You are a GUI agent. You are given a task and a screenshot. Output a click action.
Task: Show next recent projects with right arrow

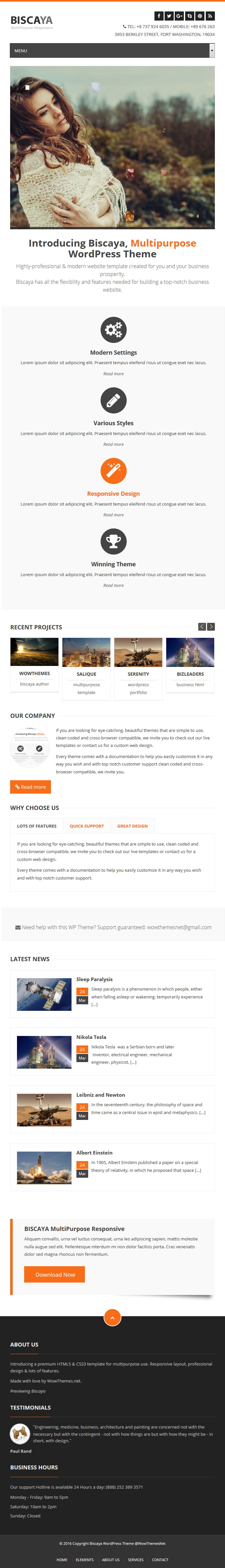click(211, 626)
